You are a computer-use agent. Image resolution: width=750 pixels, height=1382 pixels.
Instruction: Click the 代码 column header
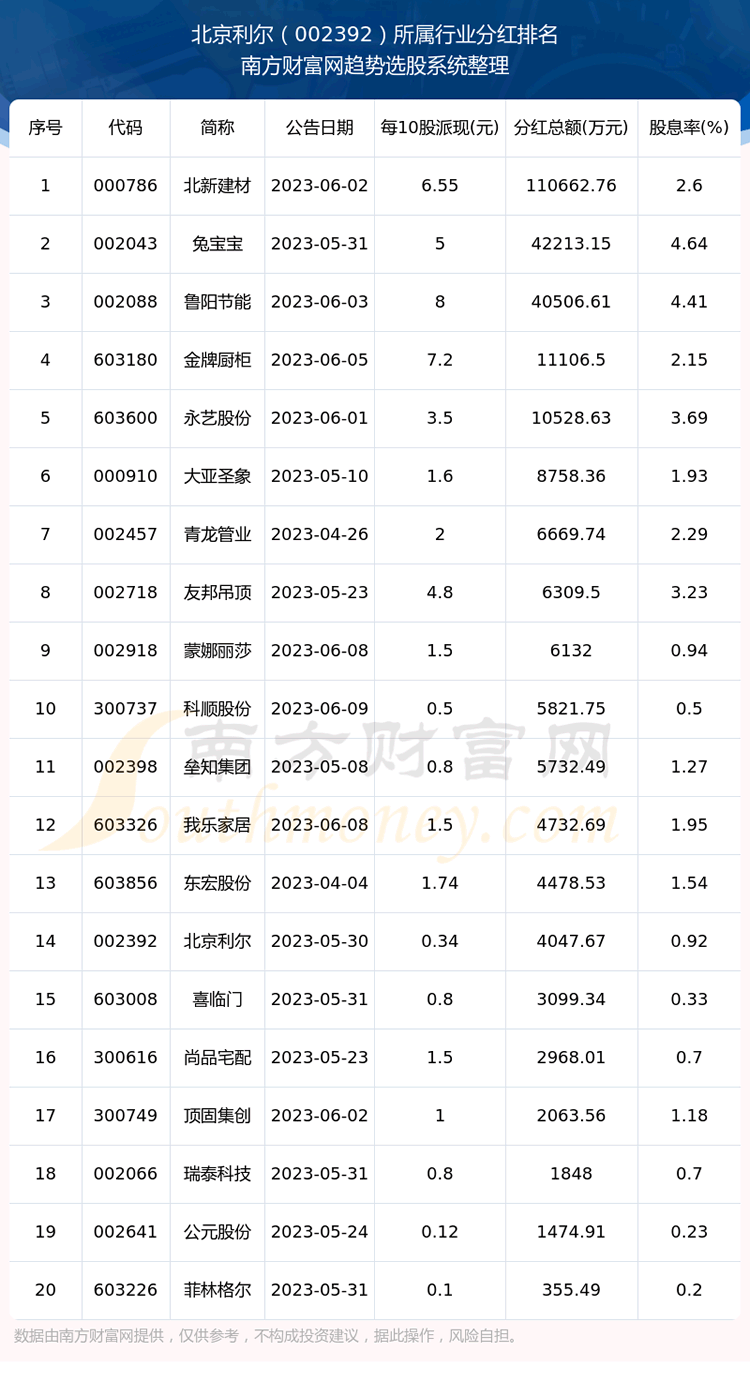tap(125, 128)
